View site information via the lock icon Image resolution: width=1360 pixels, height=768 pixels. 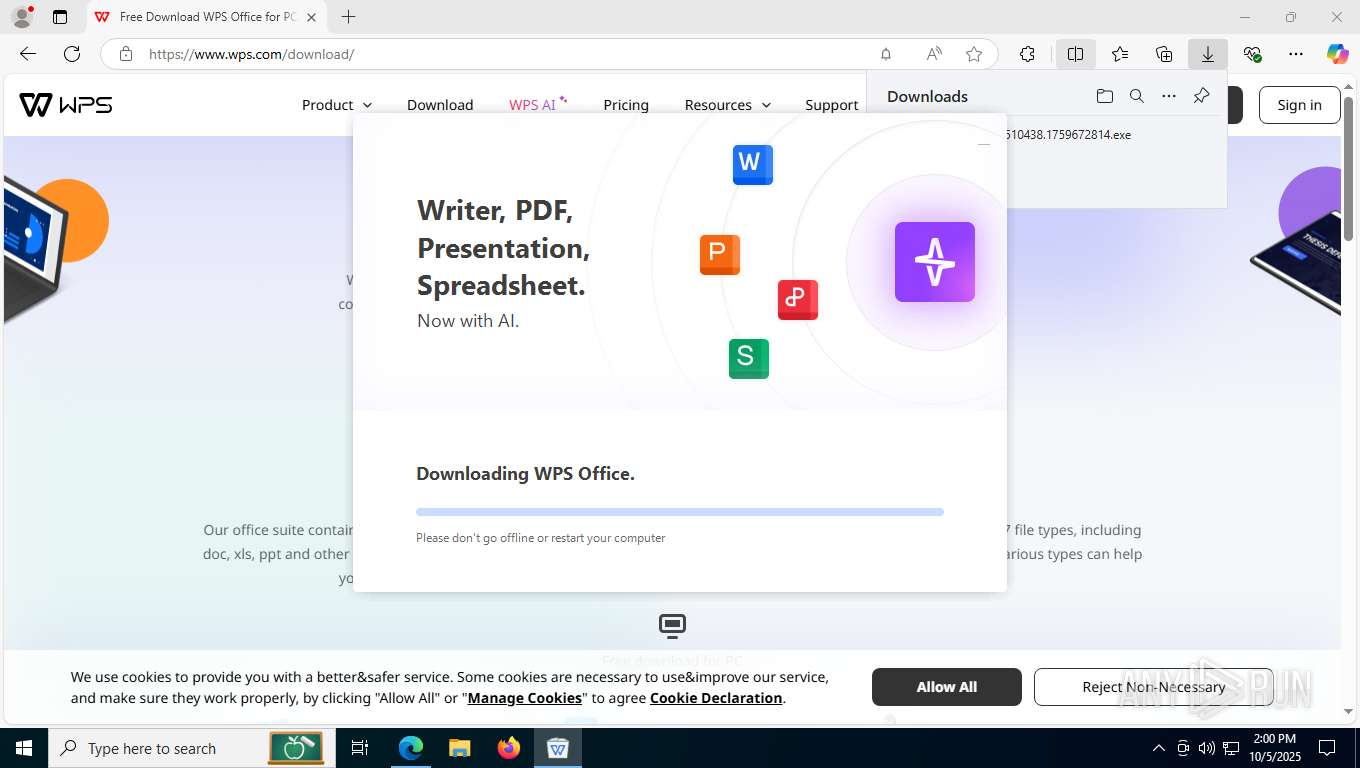[126, 54]
